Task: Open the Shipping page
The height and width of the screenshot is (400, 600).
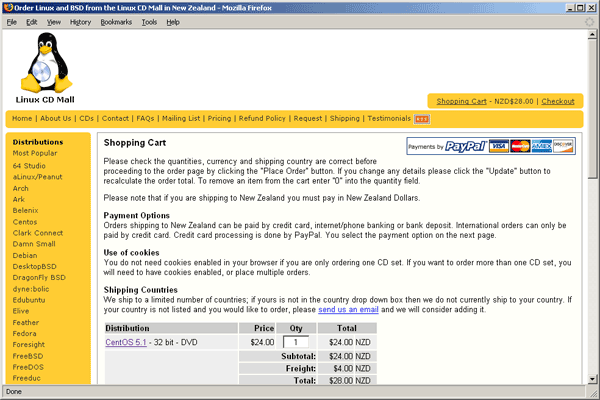Action: (345, 119)
